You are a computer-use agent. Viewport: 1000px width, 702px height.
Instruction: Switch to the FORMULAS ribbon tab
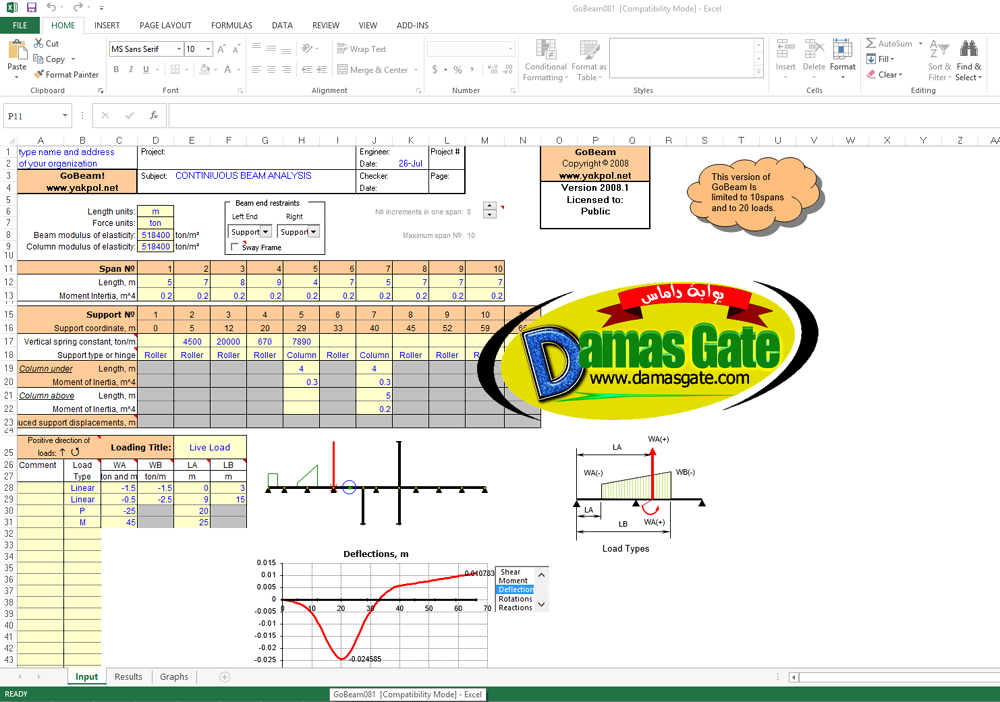232,26
